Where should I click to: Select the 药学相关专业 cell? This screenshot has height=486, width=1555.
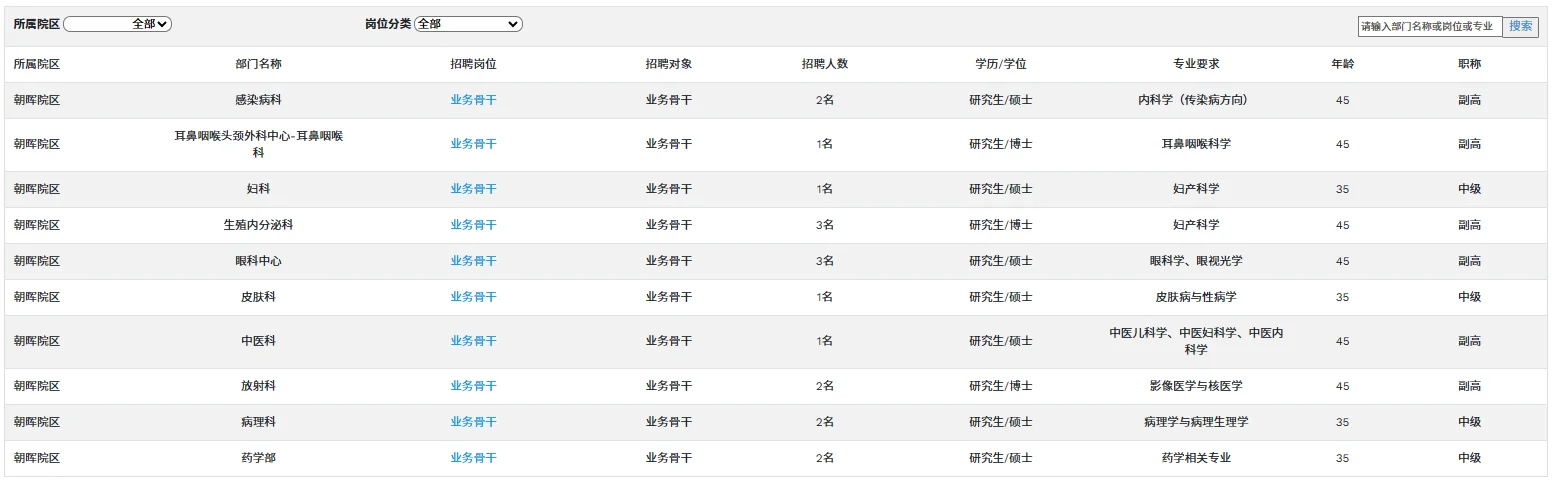pos(1196,458)
